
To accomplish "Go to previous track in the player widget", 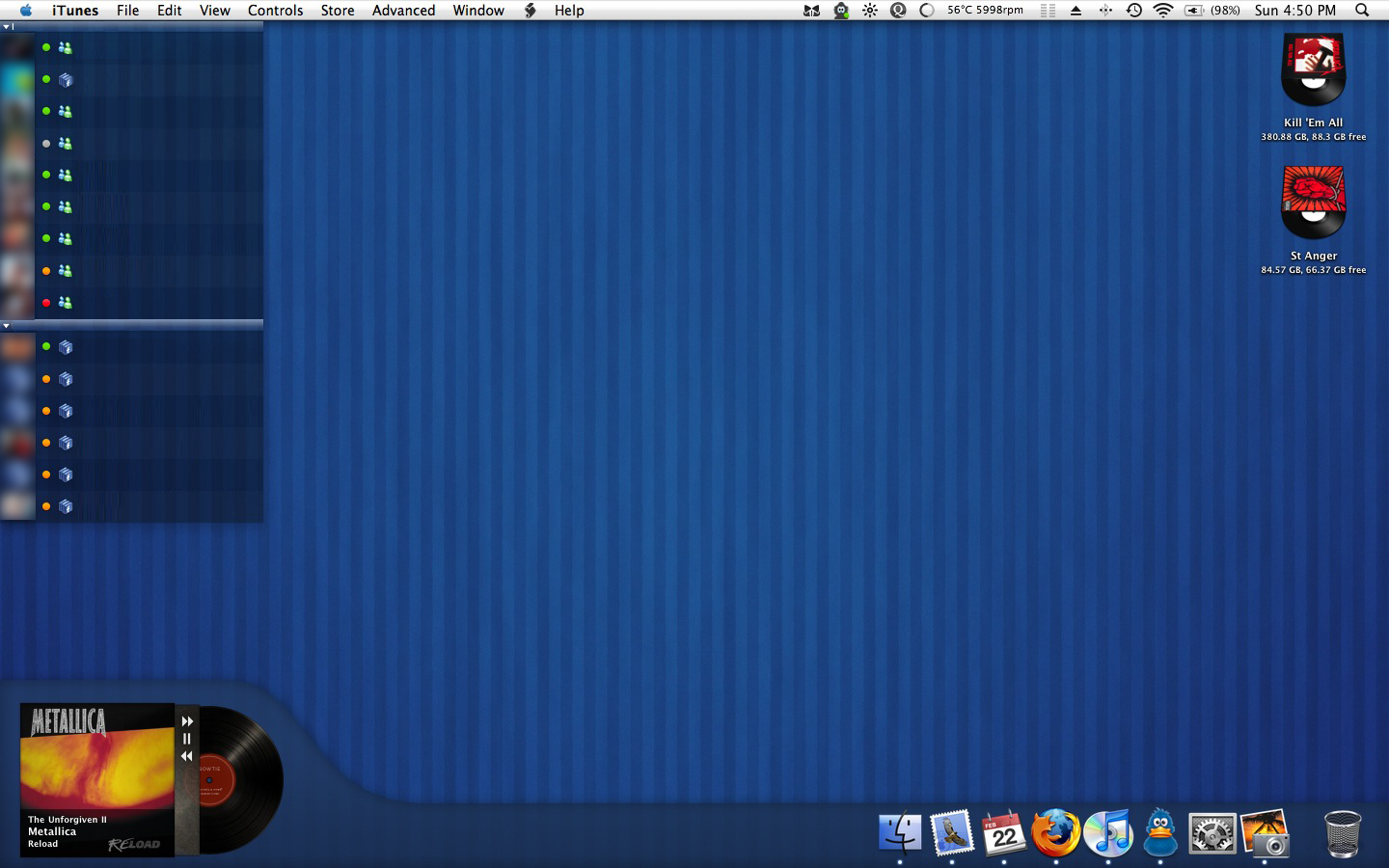I will tap(187, 756).
